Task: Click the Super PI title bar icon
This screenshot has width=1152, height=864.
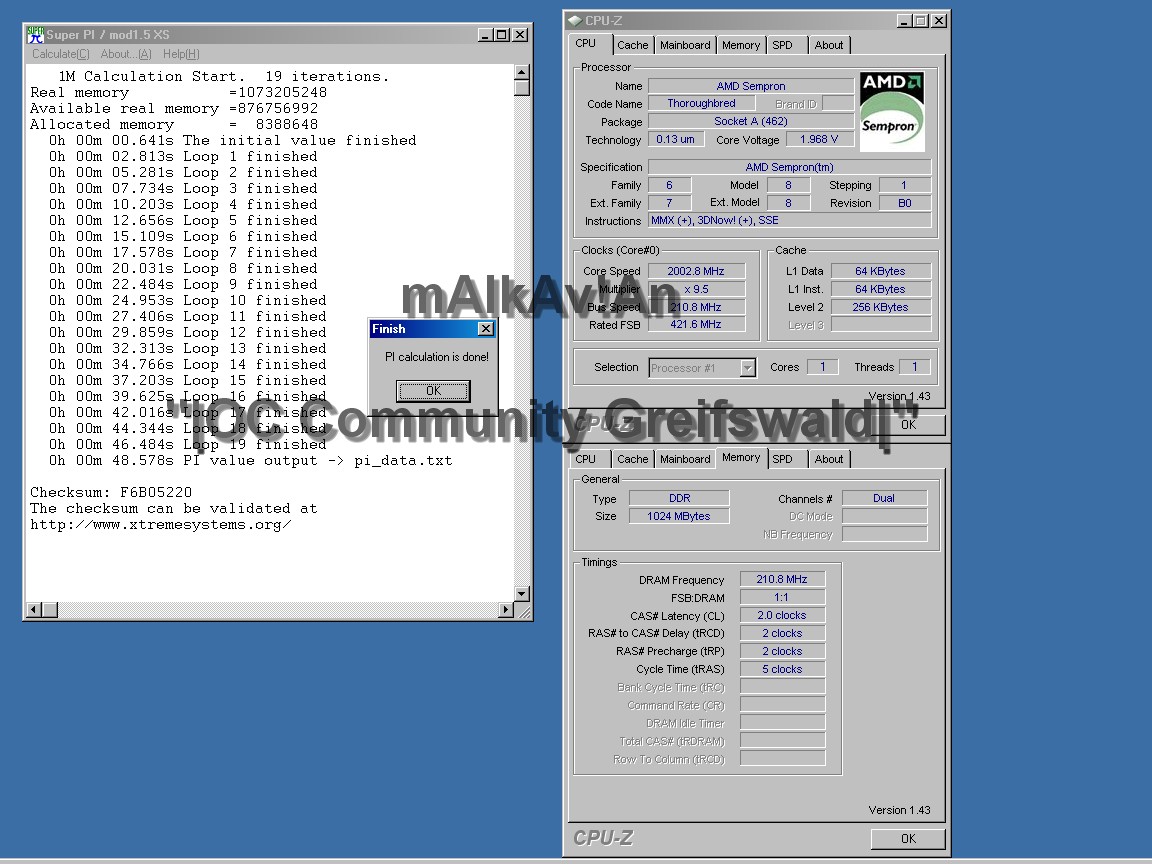Action: tap(35, 35)
